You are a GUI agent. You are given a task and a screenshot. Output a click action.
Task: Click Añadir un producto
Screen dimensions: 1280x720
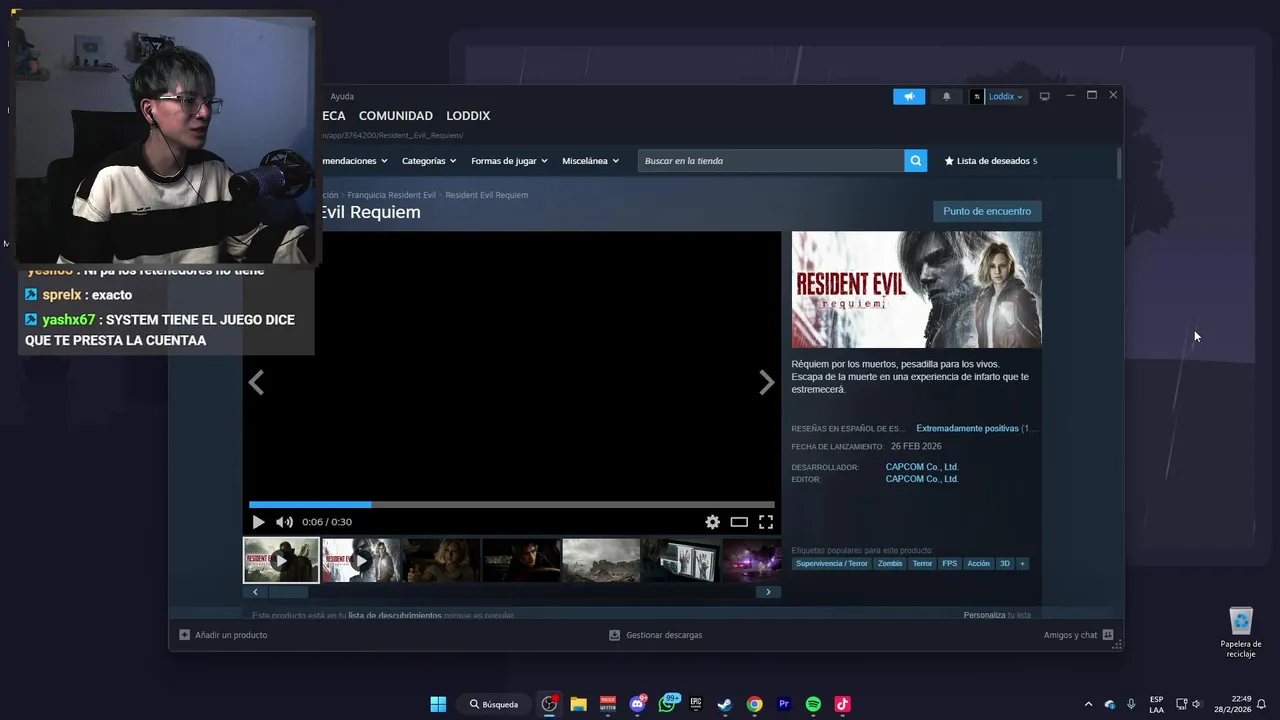[223, 635]
